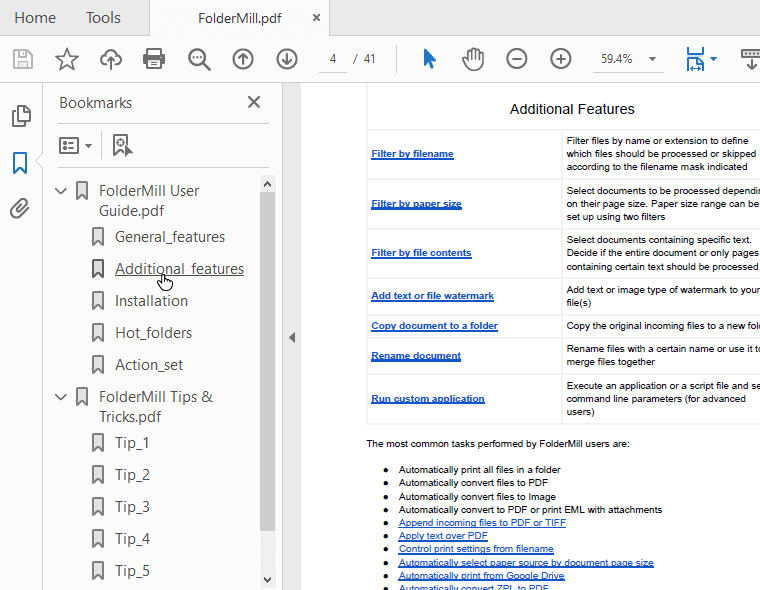Choose the selection arrow tool

pos(429,59)
